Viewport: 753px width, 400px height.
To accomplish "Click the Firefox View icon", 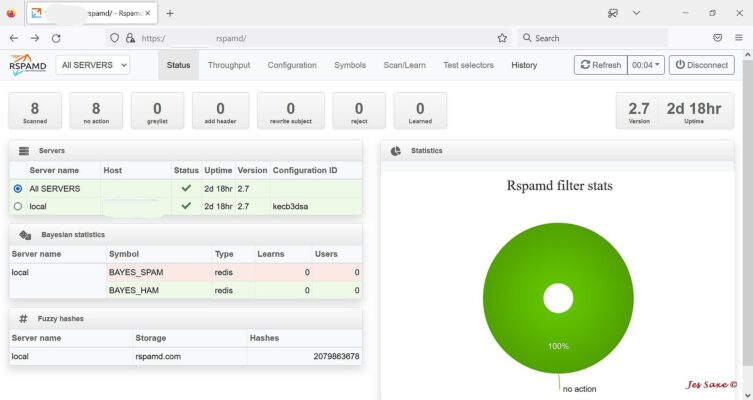I will pos(11,13).
